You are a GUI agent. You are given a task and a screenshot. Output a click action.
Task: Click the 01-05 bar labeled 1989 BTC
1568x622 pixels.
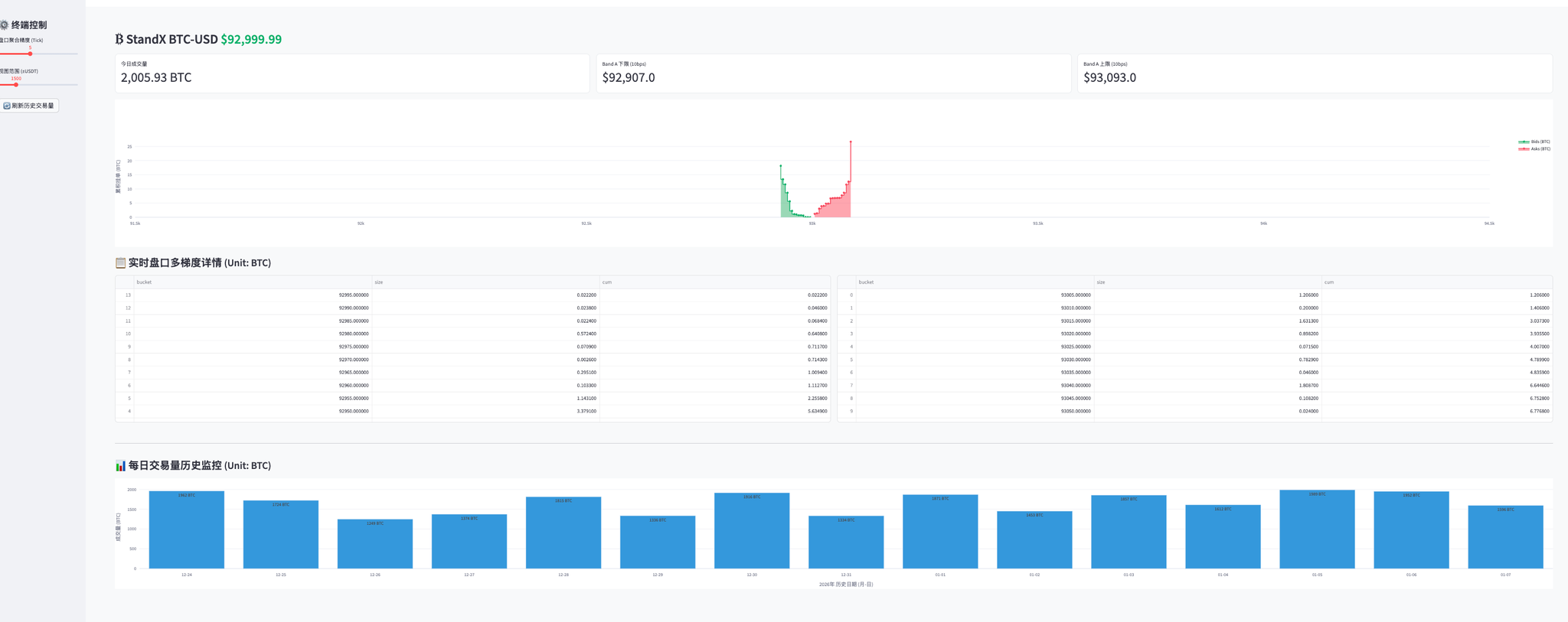pyautogui.click(x=1317, y=529)
